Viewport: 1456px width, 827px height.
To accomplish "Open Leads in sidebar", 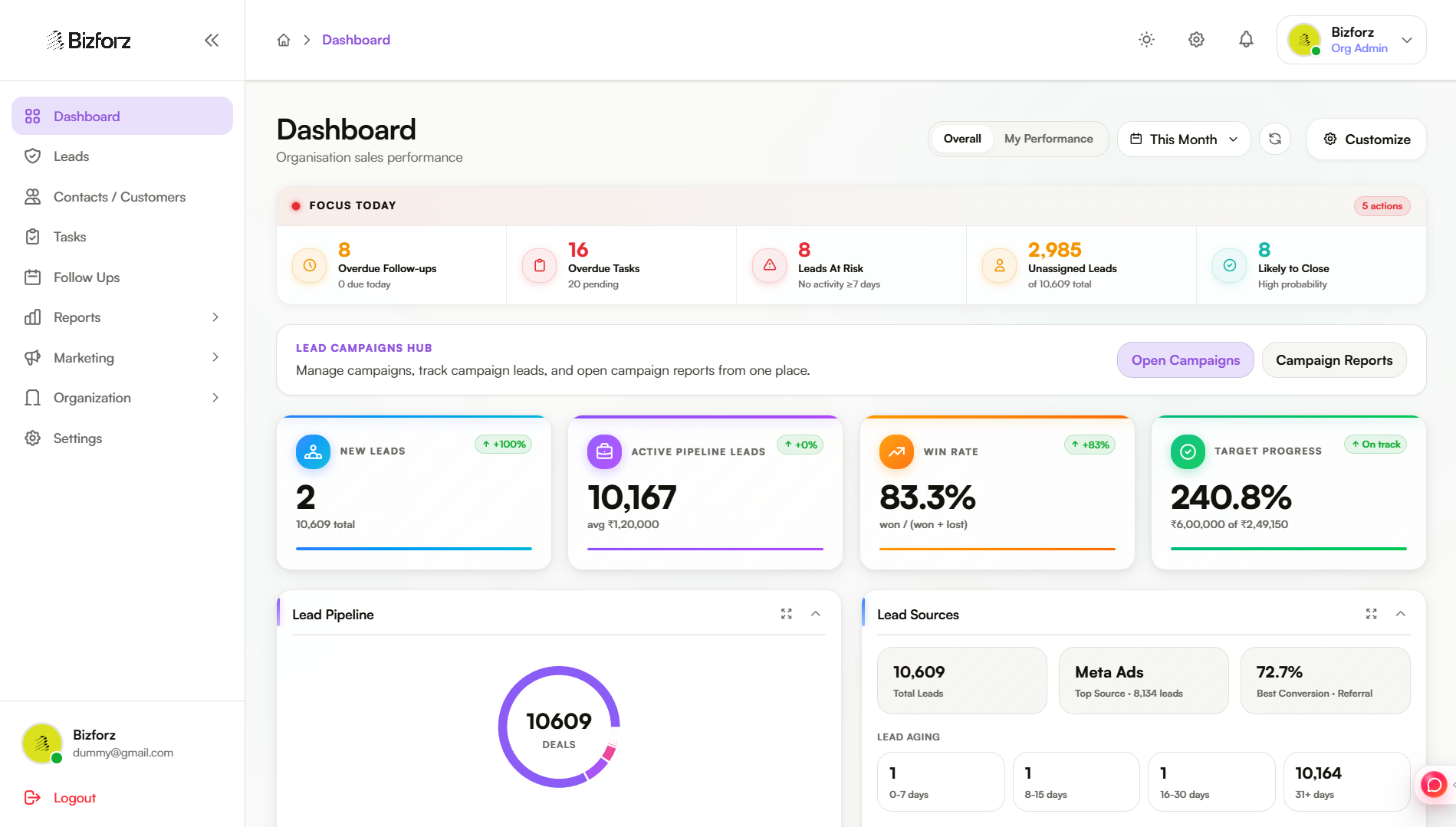I will 122,156.
